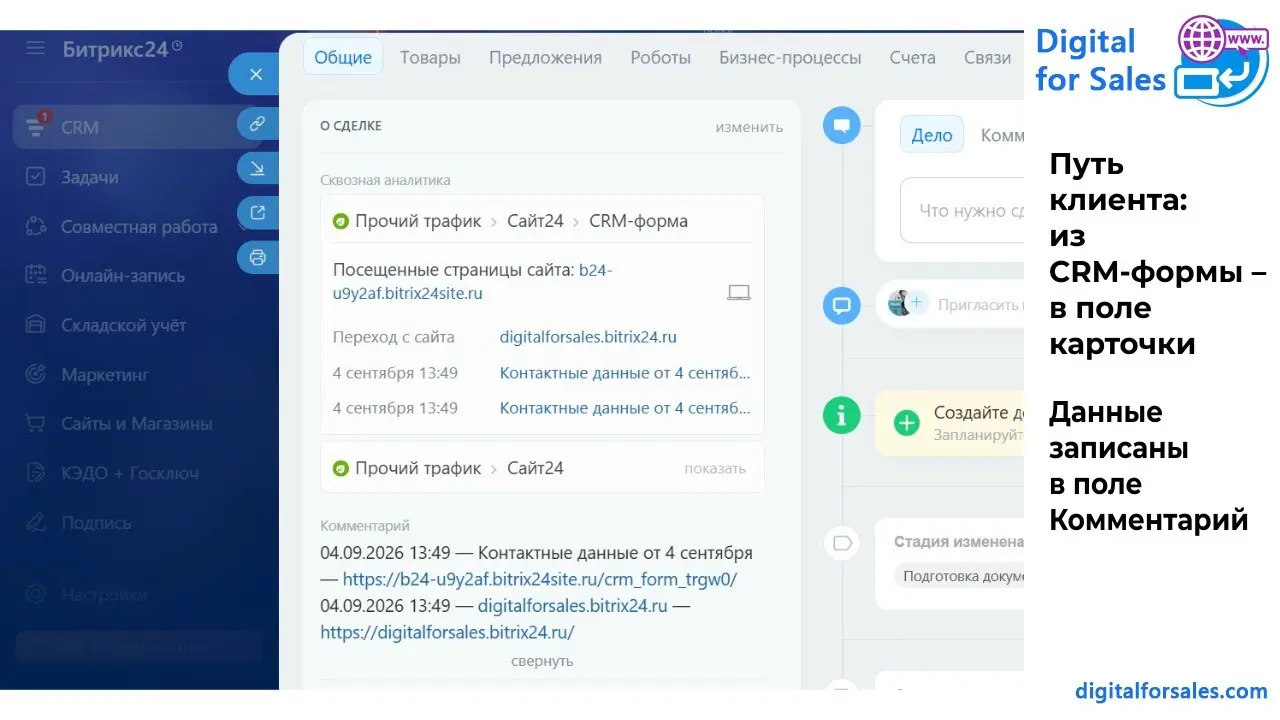Screen dimensions: 1280x720
Task: Open the Bitrix24 hamburger menu
Action: 36,47
